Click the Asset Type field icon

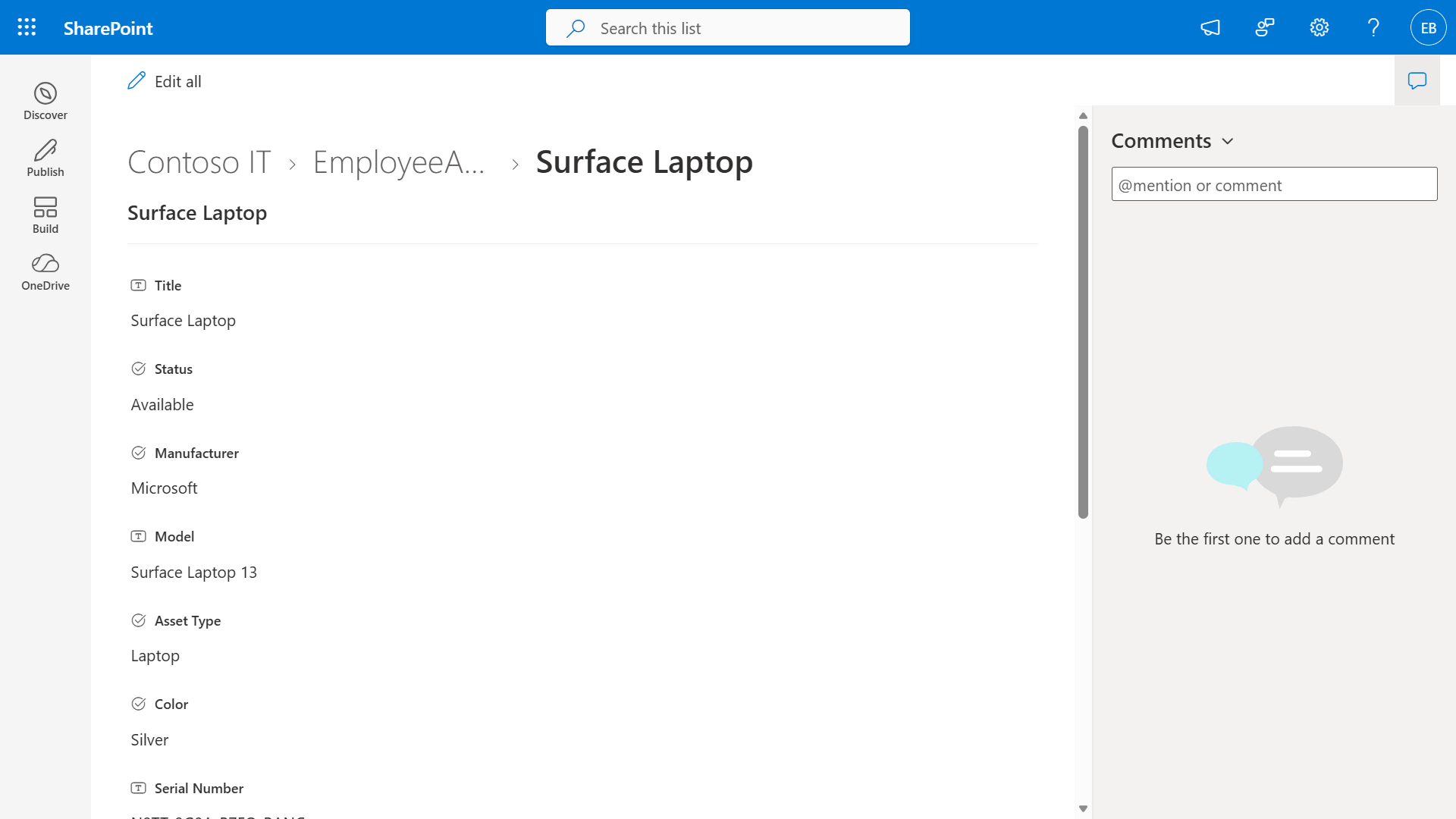click(x=139, y=621)
